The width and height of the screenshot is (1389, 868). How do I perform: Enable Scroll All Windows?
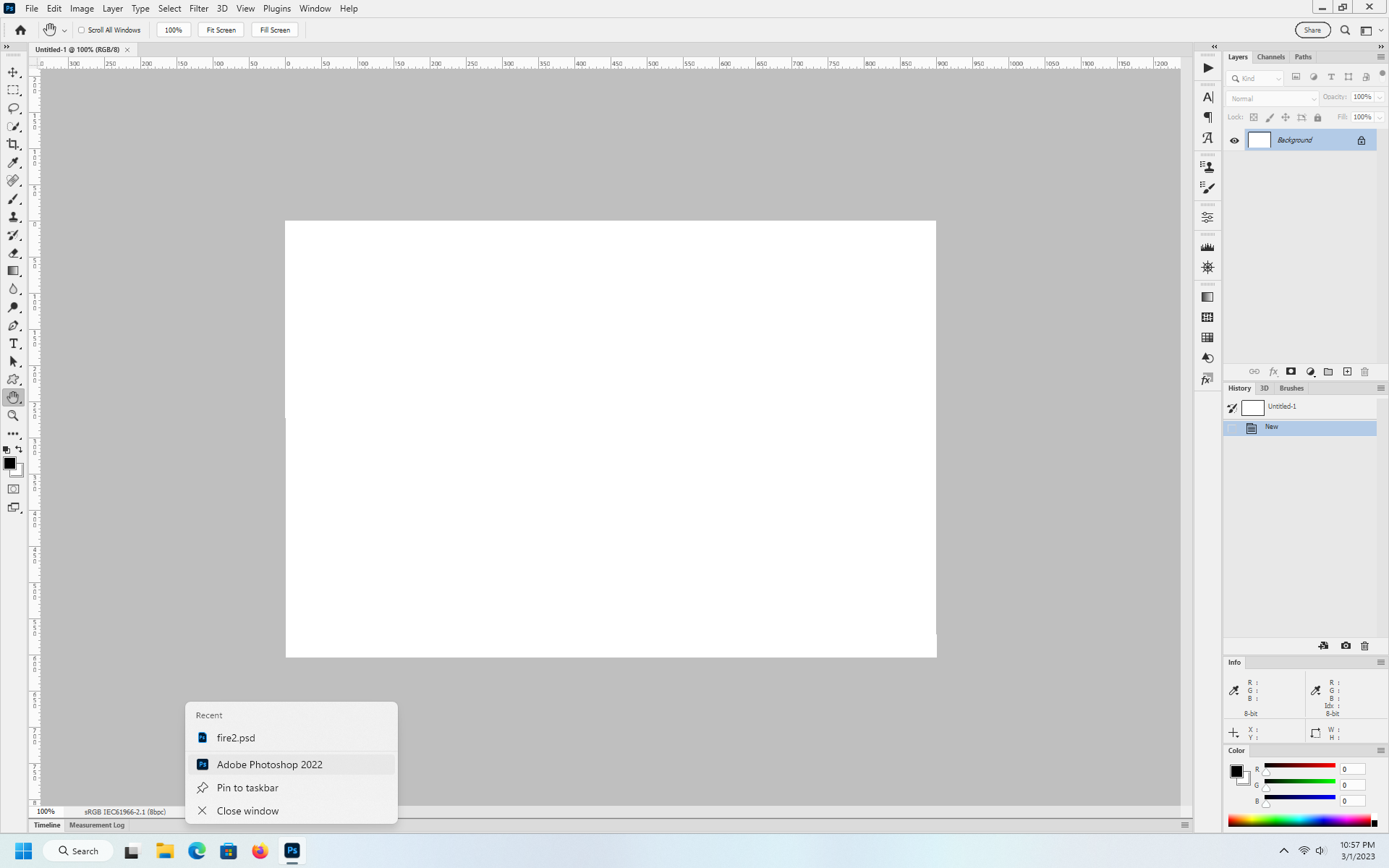(82, 30)
